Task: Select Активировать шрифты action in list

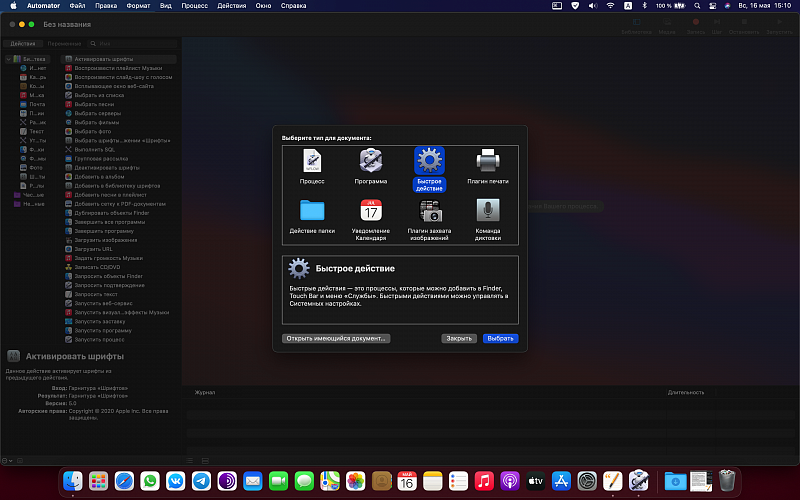Action: pyautogui.click(x=103, y=59)
